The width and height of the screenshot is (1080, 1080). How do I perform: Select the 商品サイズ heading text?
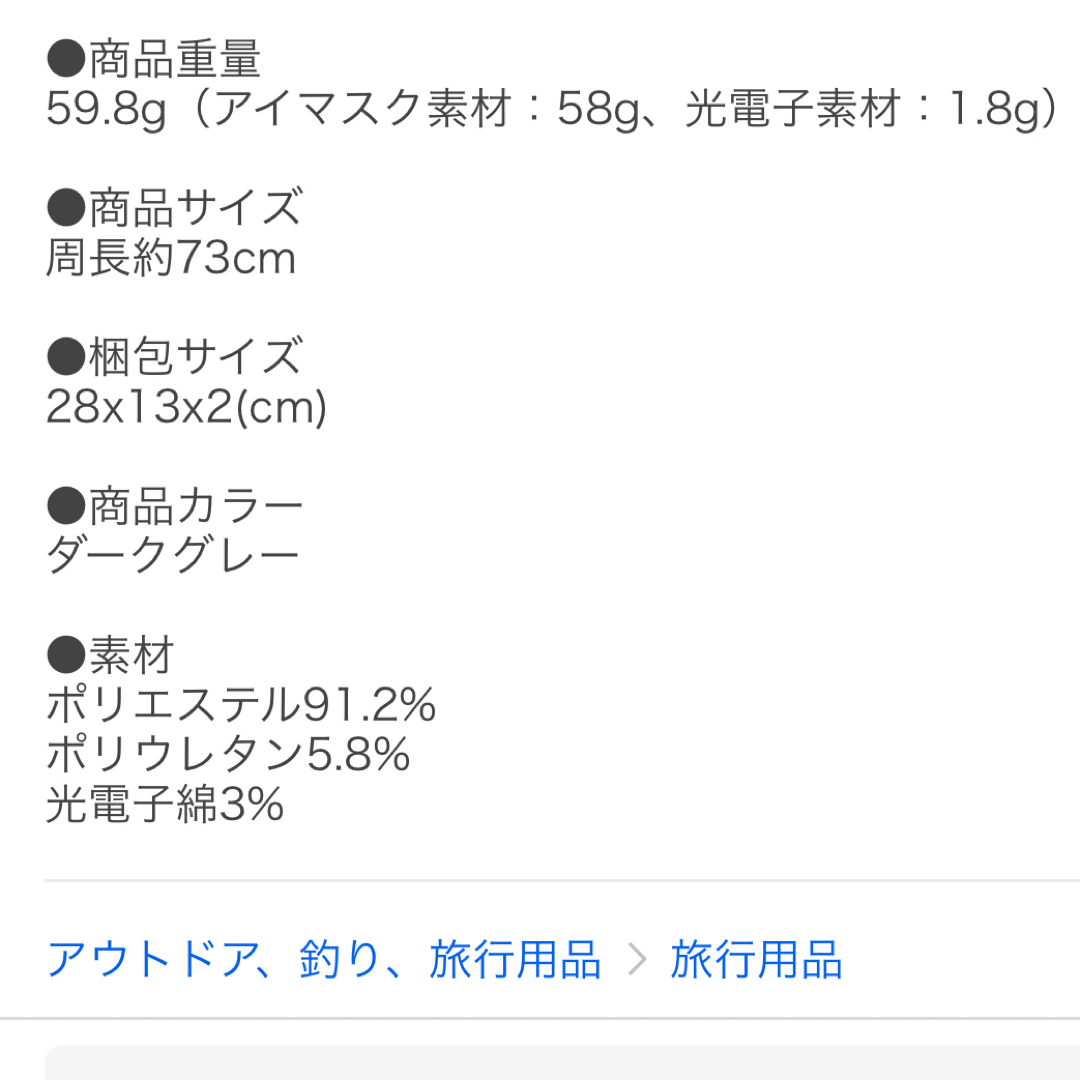pyautogui.click(x=196, y=207)
